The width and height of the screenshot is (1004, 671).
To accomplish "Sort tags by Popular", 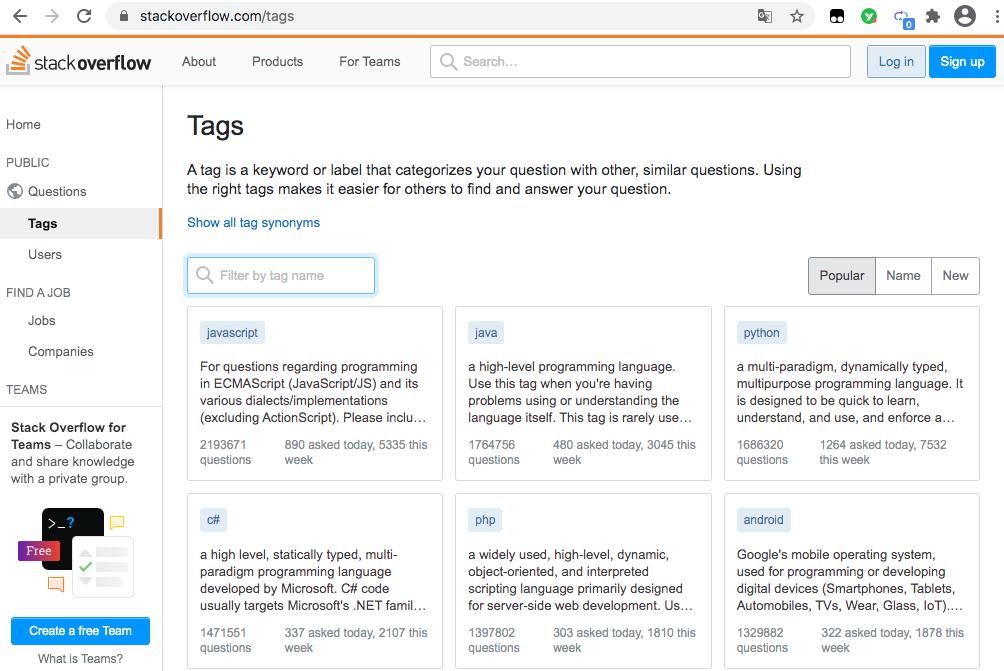I will [x=841, y=276].
